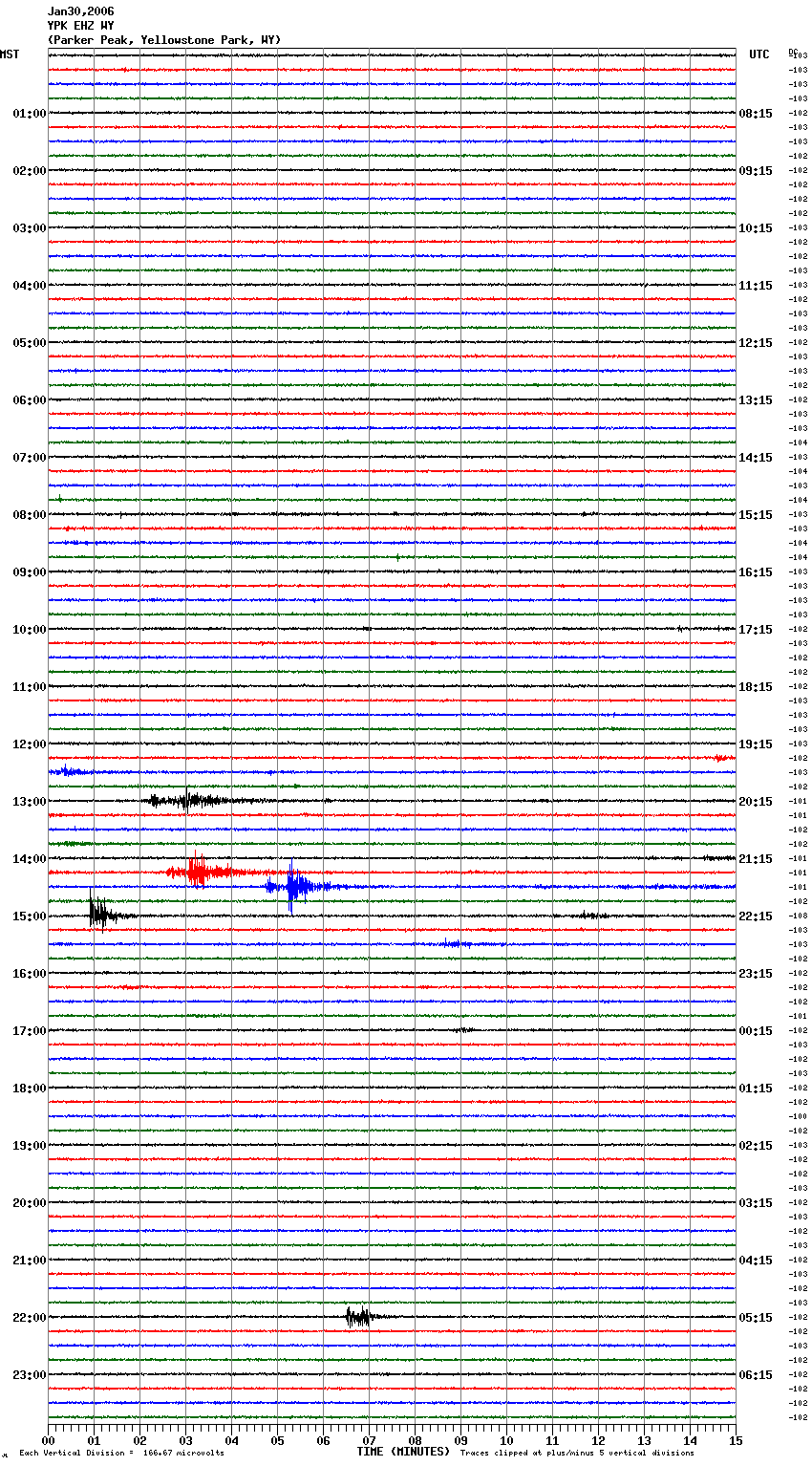
Task: Click the Jan30,2006 date header
Action: click(81, 11)
